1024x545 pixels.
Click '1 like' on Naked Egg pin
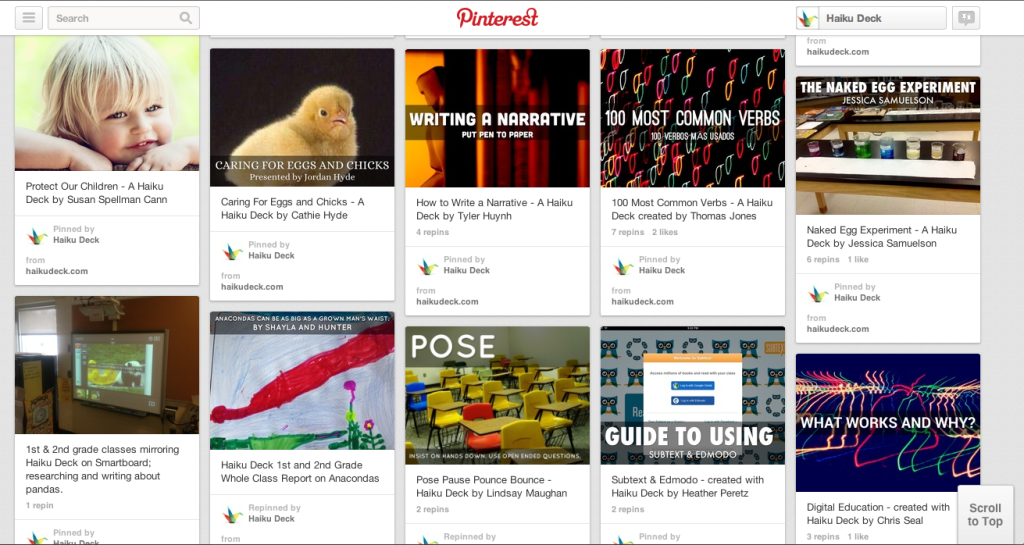[858, 259]
